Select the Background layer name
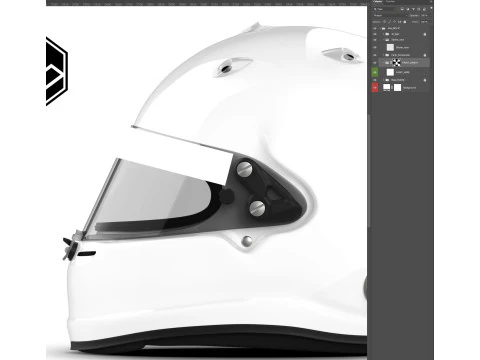The image size is (480, 360). pyautogui.click(x=409, y=88)
